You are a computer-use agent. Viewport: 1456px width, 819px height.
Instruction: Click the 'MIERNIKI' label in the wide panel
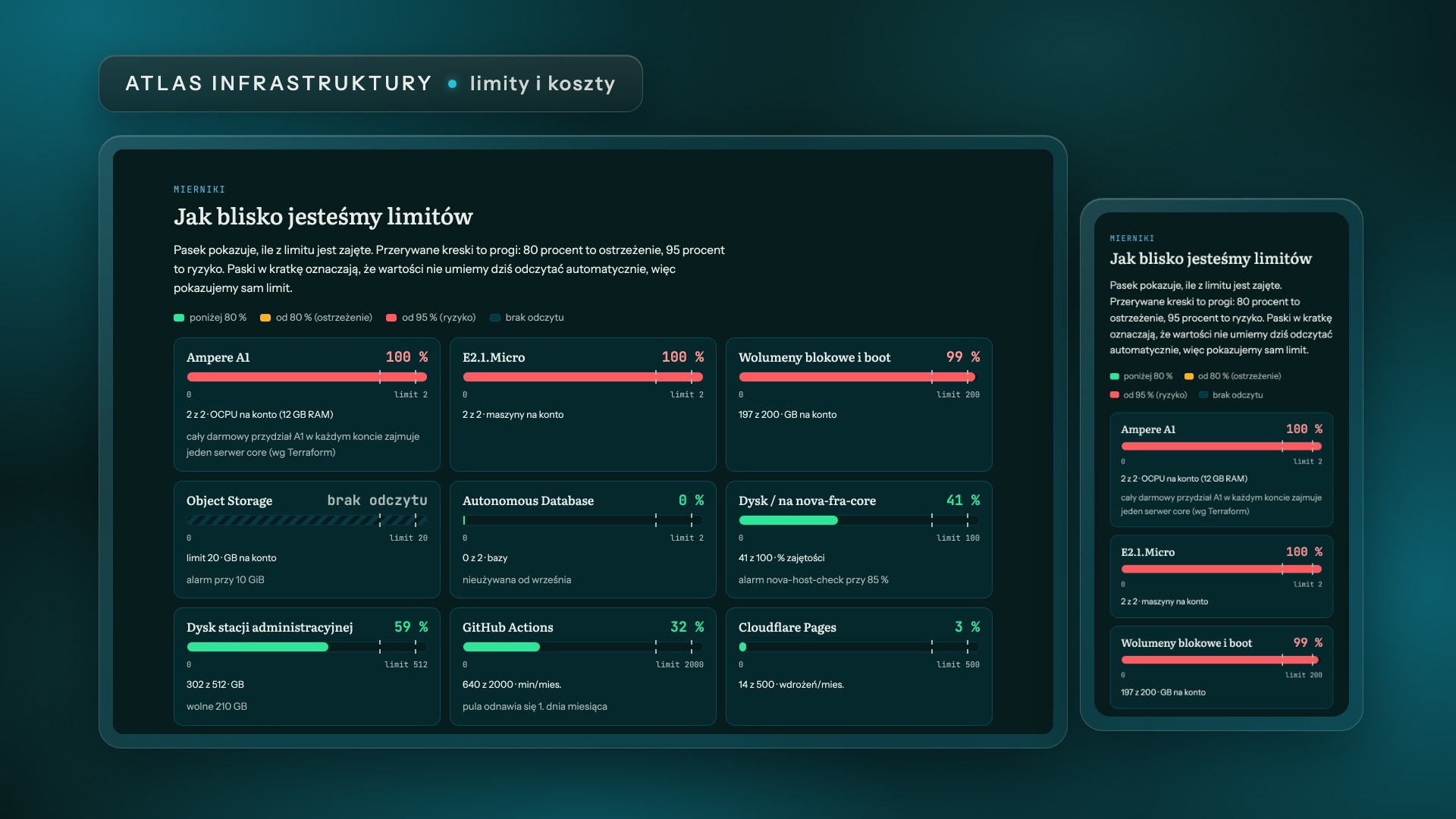[199, 190]
